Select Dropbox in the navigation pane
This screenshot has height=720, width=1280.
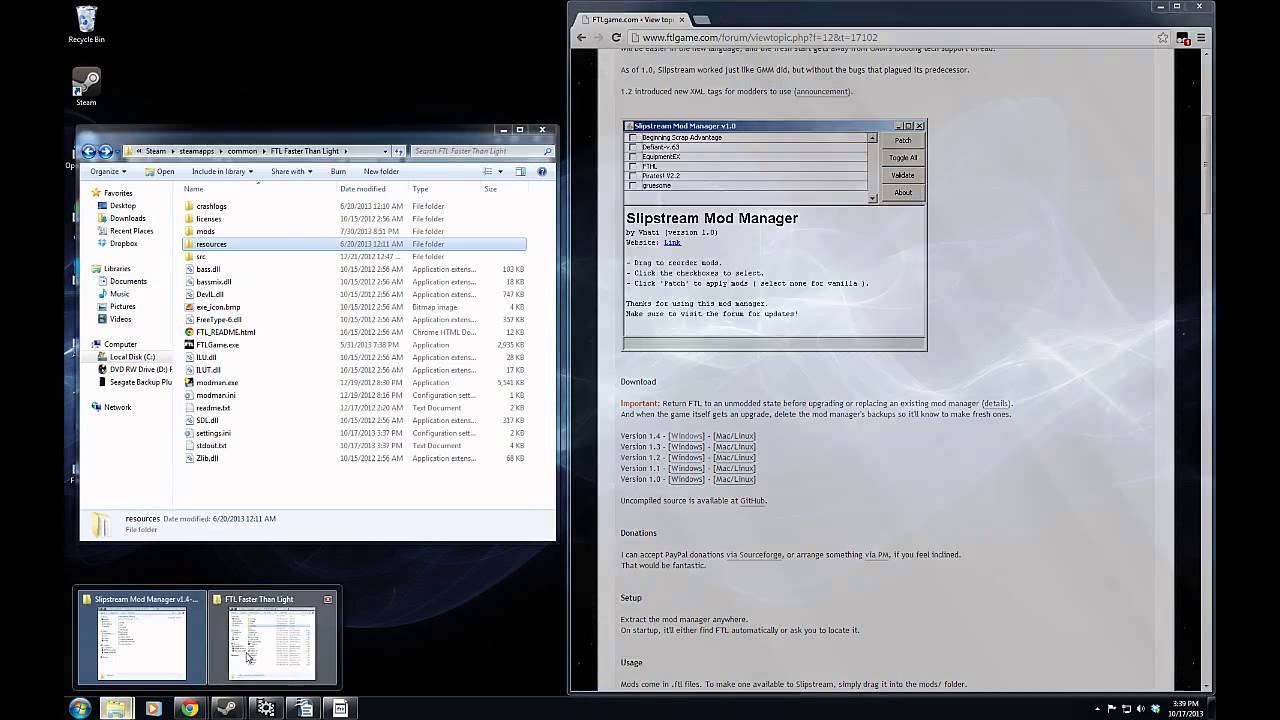[x=123, y=243]
